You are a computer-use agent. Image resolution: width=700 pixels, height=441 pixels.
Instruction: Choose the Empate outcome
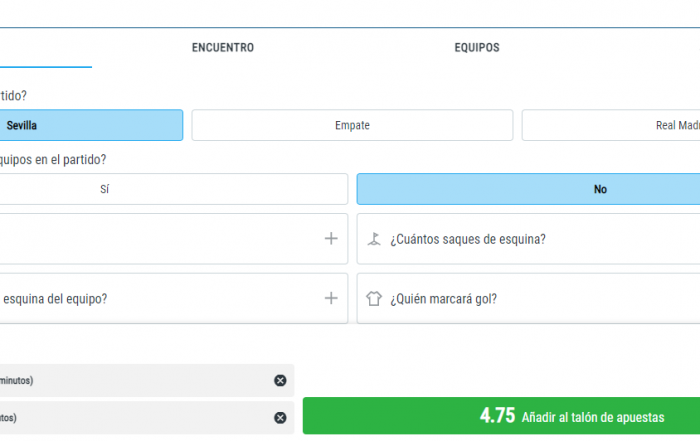[352, 125]
